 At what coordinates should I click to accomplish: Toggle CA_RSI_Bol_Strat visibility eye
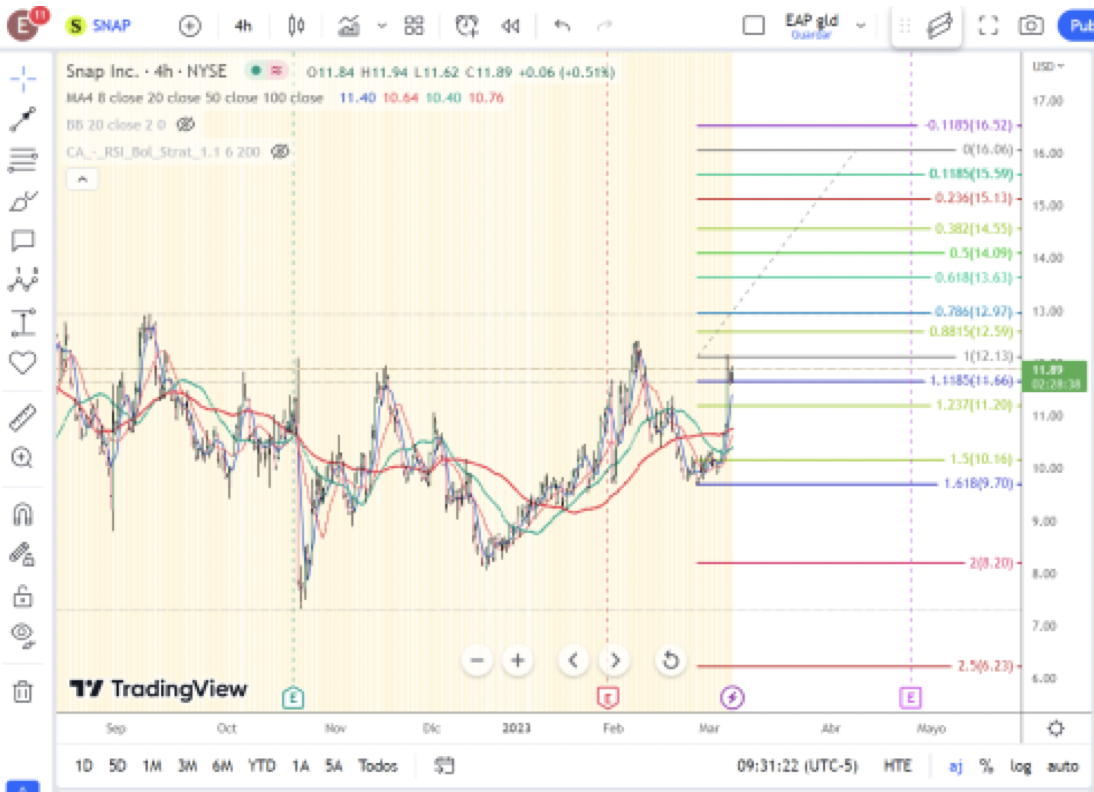280,151
